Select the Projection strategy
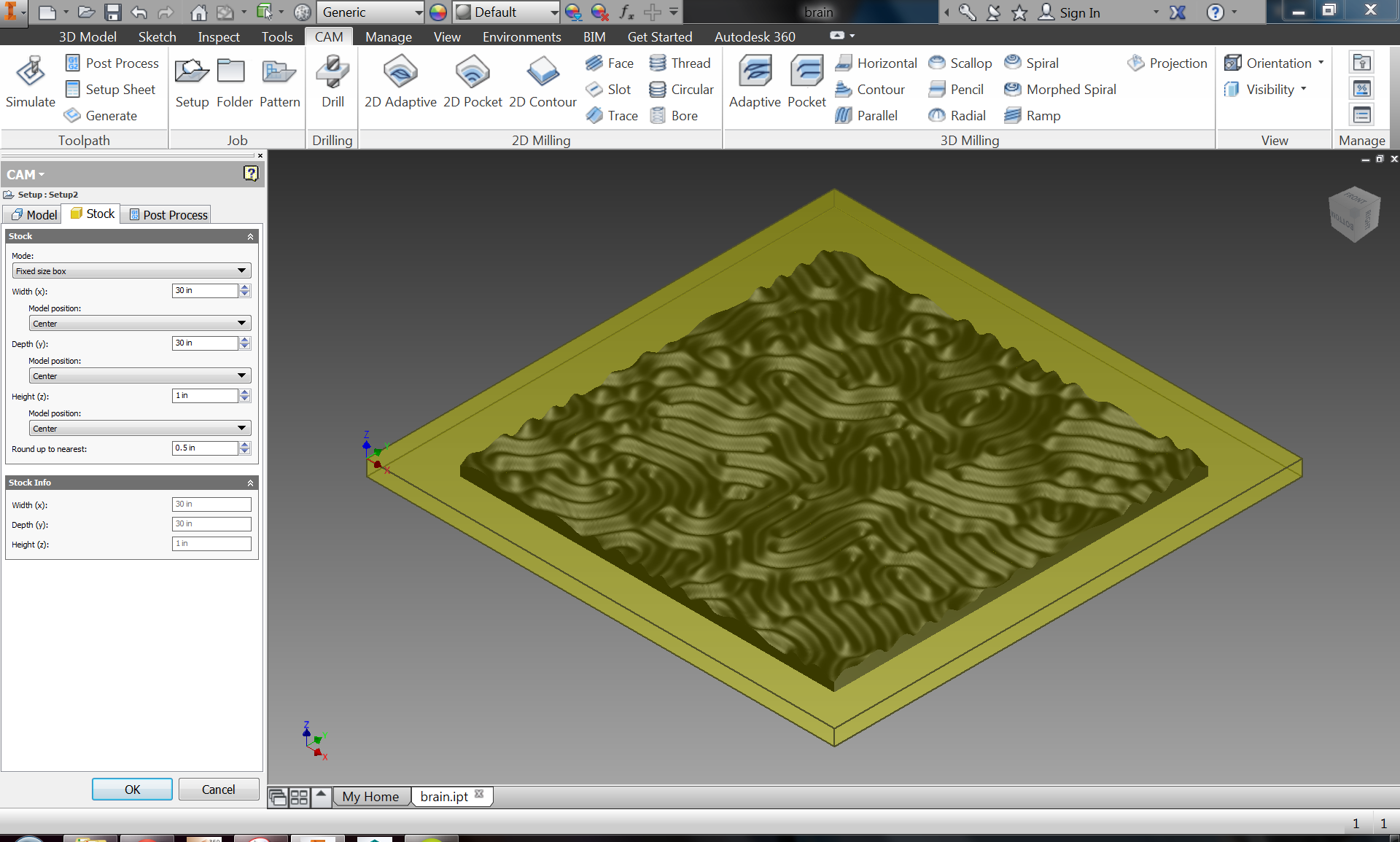1400x842 pixels. pyautogui.click(x=1167, y=63)
